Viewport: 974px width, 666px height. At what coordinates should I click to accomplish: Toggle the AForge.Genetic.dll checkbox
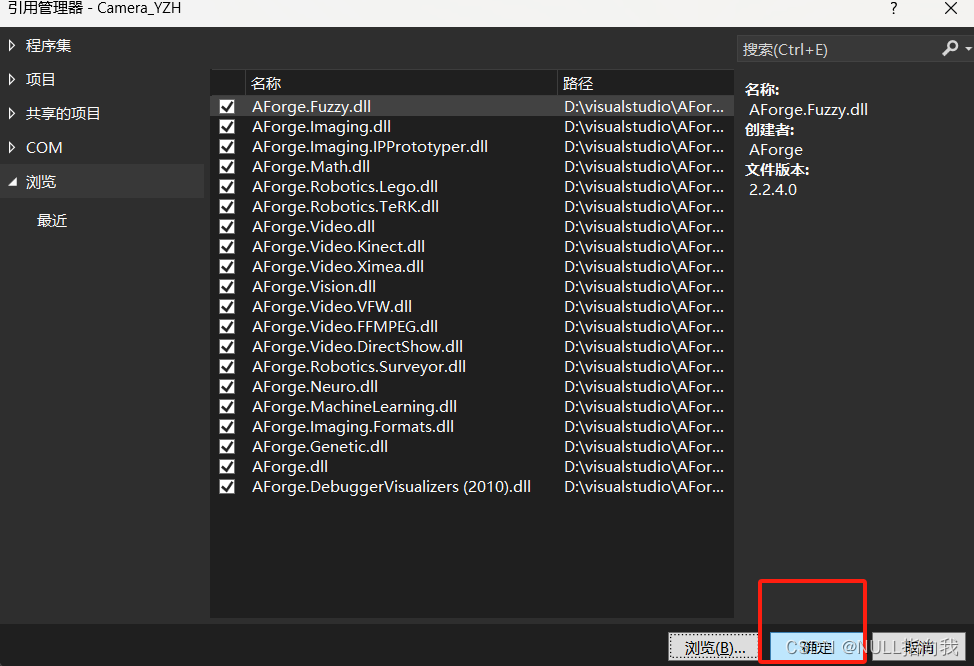pyautogui.click(x=226, y=446)
